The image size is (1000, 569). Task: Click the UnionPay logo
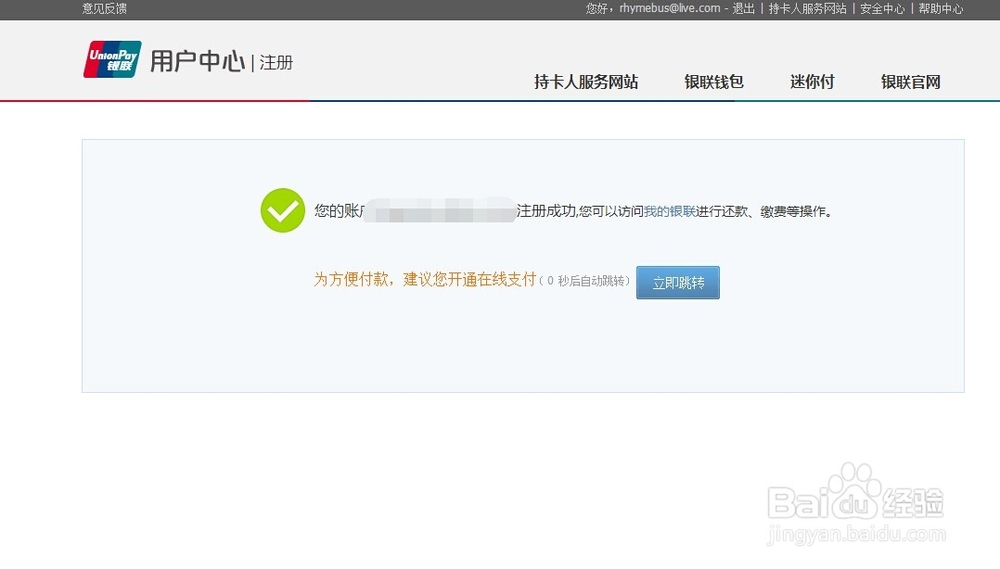[112, 59]
